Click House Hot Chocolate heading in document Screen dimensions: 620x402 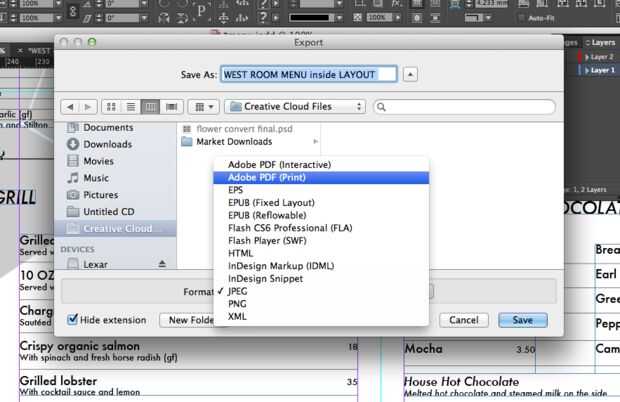461,382
